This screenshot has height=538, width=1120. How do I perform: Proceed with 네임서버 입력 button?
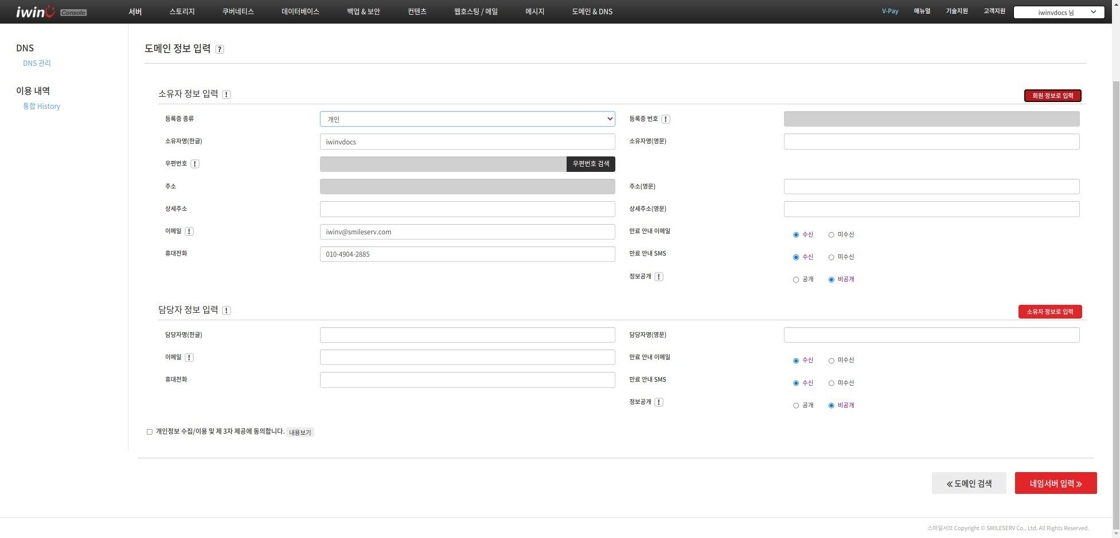(x=1056, y=483)
